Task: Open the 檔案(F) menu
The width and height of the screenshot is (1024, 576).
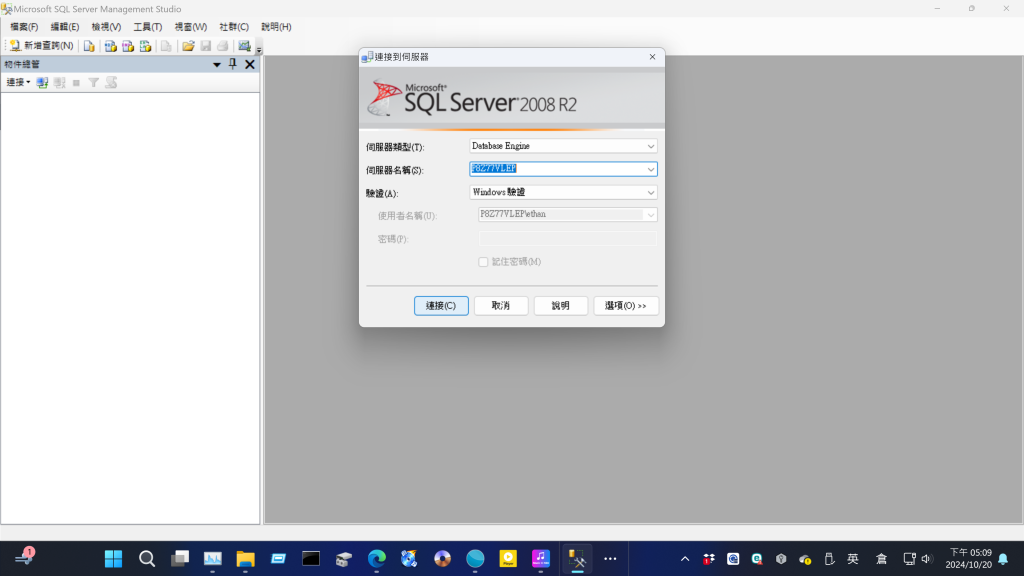Action: 24,27
